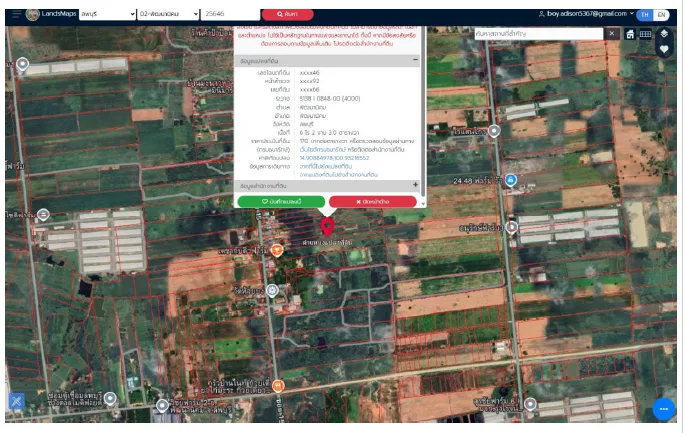Screen dimensions: 683x433
Task: Collapse the land parcel info section
Action: pyautogui.click(x=415, y=60)
